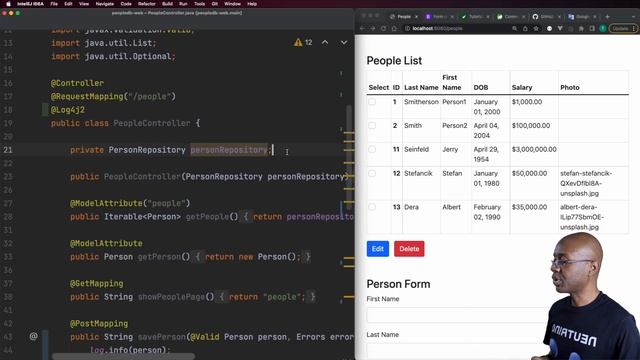Open the browser three-dot menu
Image resolution: width=640 pixels, height=360 pixels.
pyautogui.click(x=633, y=29)
